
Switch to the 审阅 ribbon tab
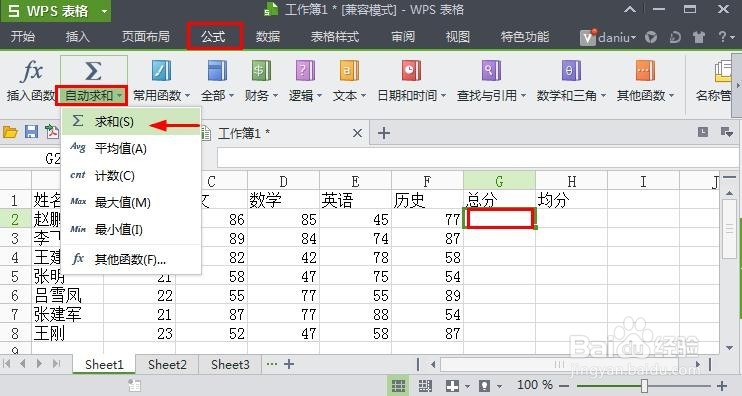pyautogui.click(x=403, y=37)
